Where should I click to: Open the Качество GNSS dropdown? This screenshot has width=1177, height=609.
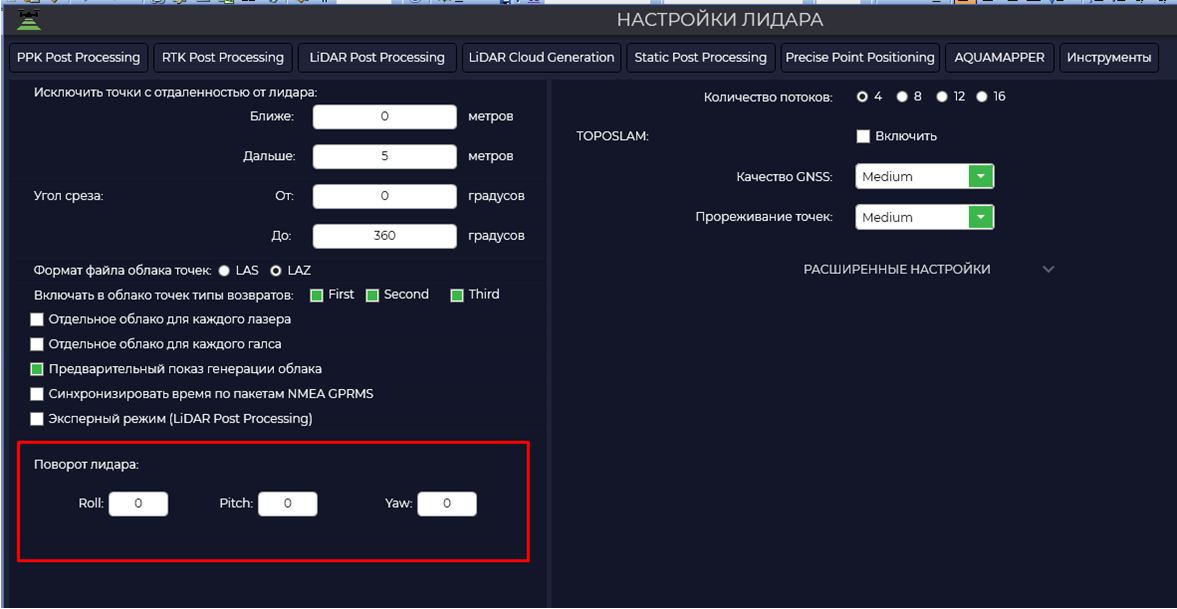[x=925, y=177]
